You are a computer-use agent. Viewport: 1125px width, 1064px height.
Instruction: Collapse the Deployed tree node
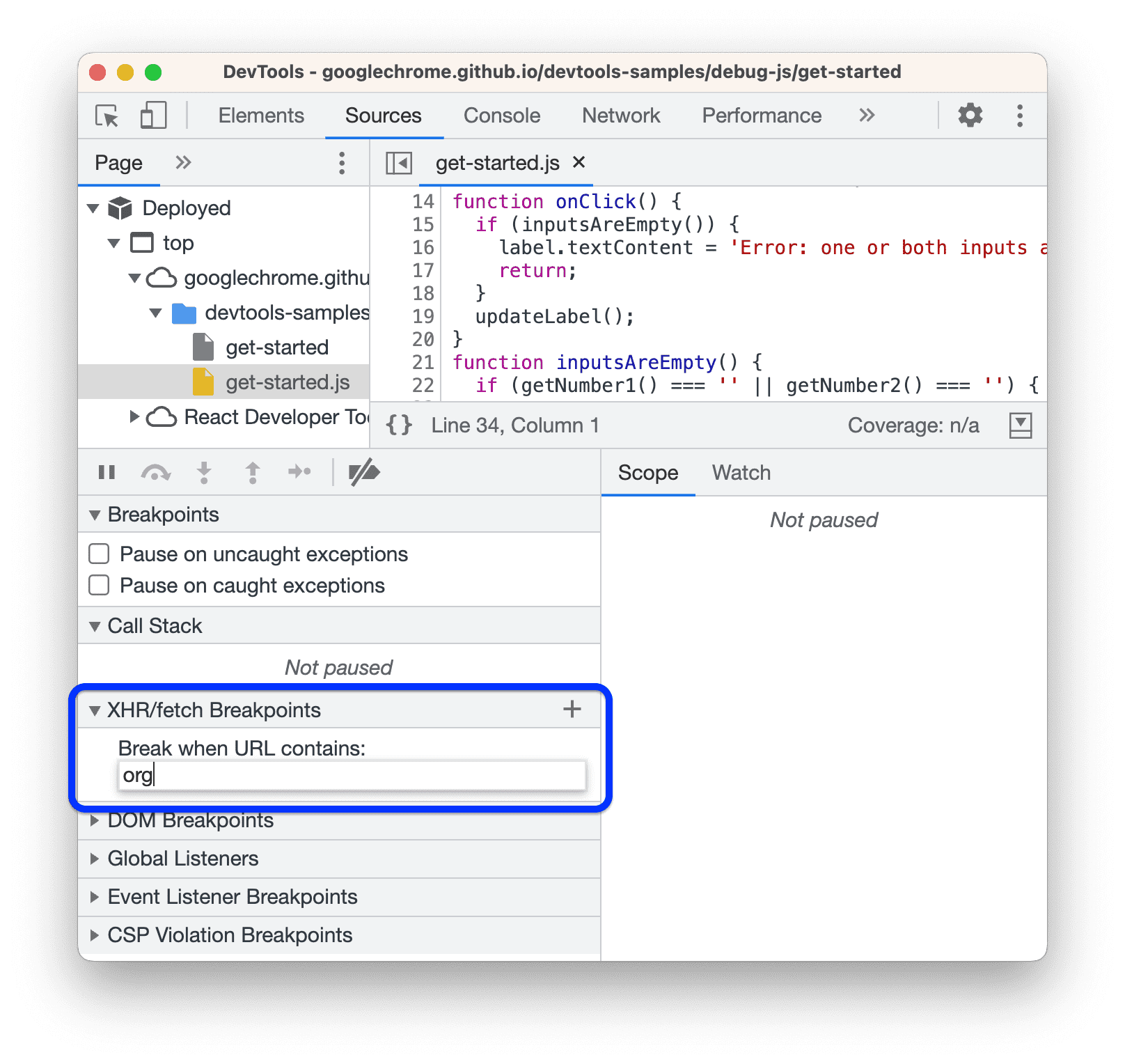click(x=95, y=208)
